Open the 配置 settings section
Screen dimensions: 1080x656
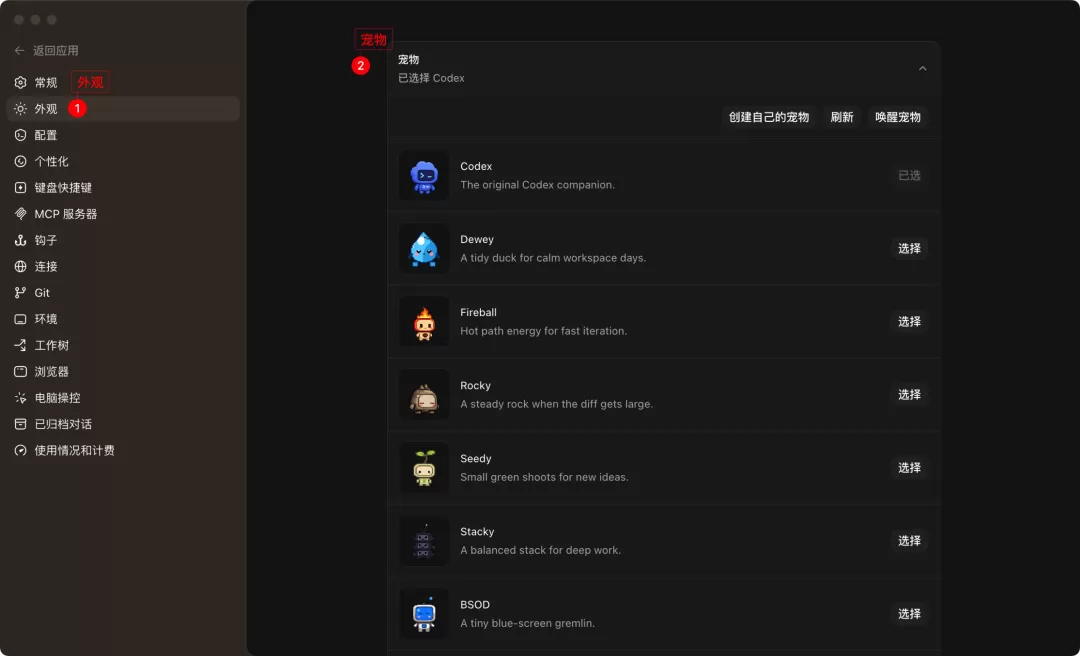click(46, 135)
